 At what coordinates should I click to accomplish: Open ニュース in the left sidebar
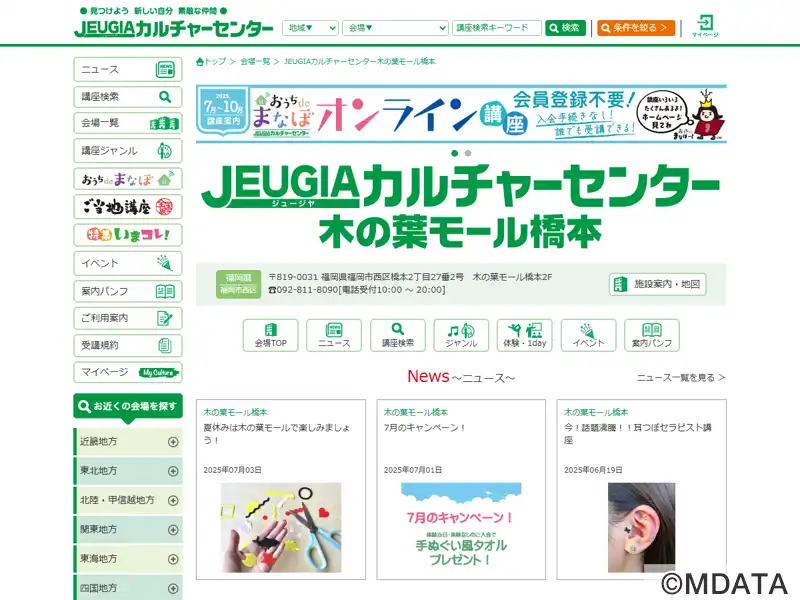[x=128, y=69]
